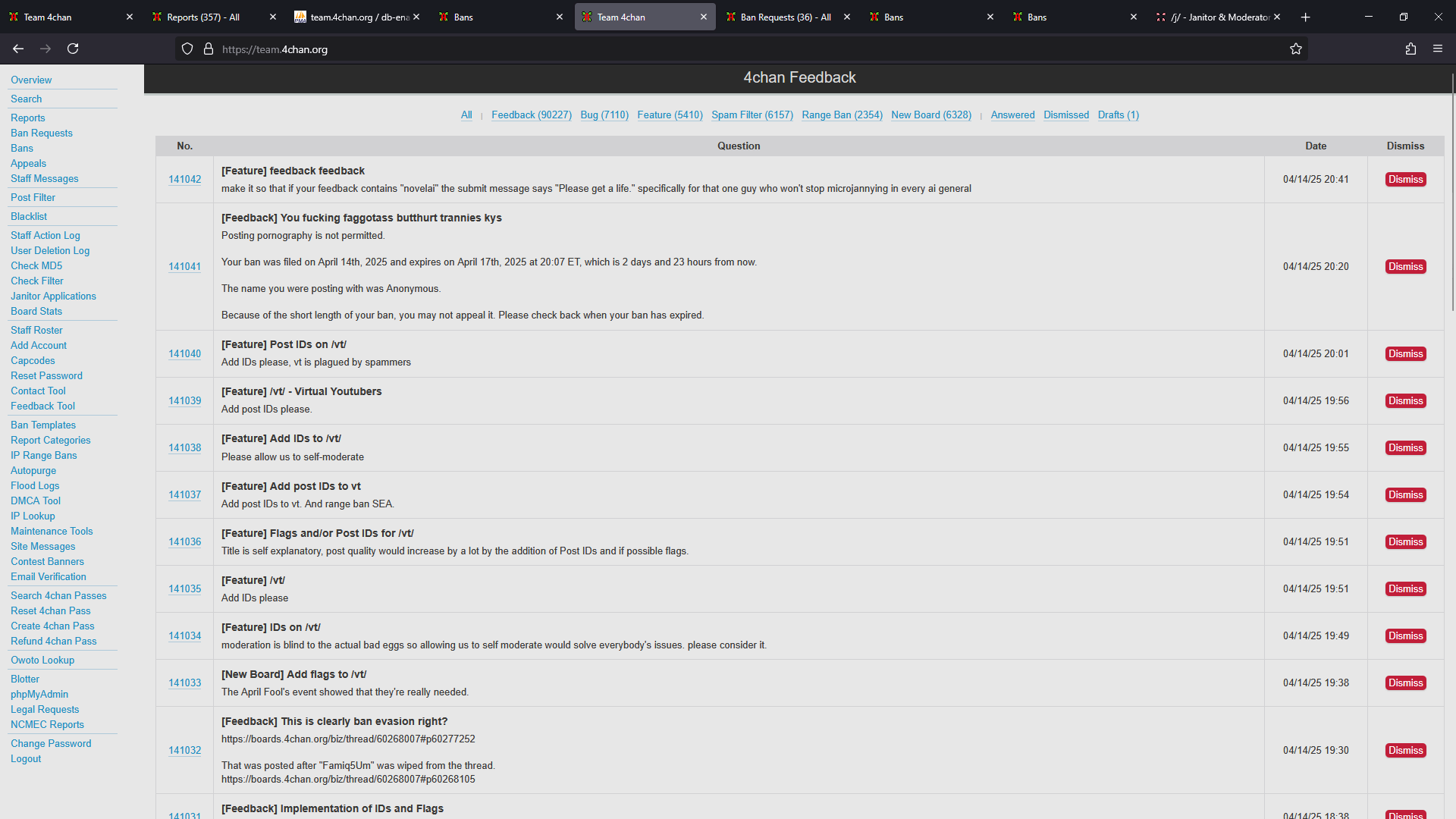Image resolution: width=1456 pixels, height=819 pixels.
Task: Open the Firefox hamburger menu
Action: point(1437,49)
